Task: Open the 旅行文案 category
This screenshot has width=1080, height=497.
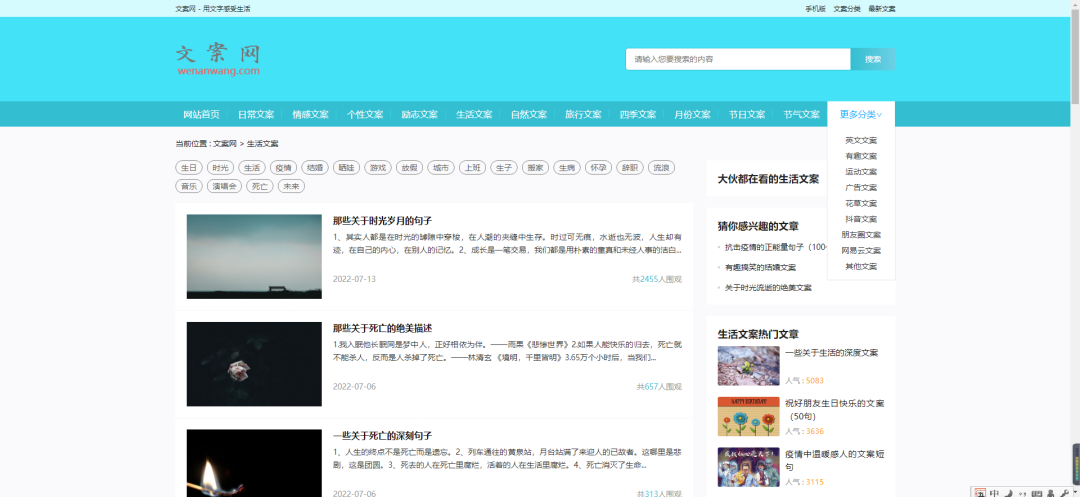Action: (583, 114)
